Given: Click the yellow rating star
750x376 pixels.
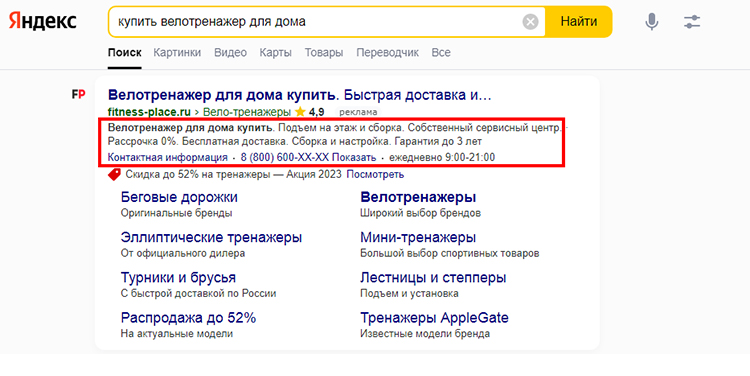Looking at the screenshot, I should pyautogui.click(x=300, y=112).
